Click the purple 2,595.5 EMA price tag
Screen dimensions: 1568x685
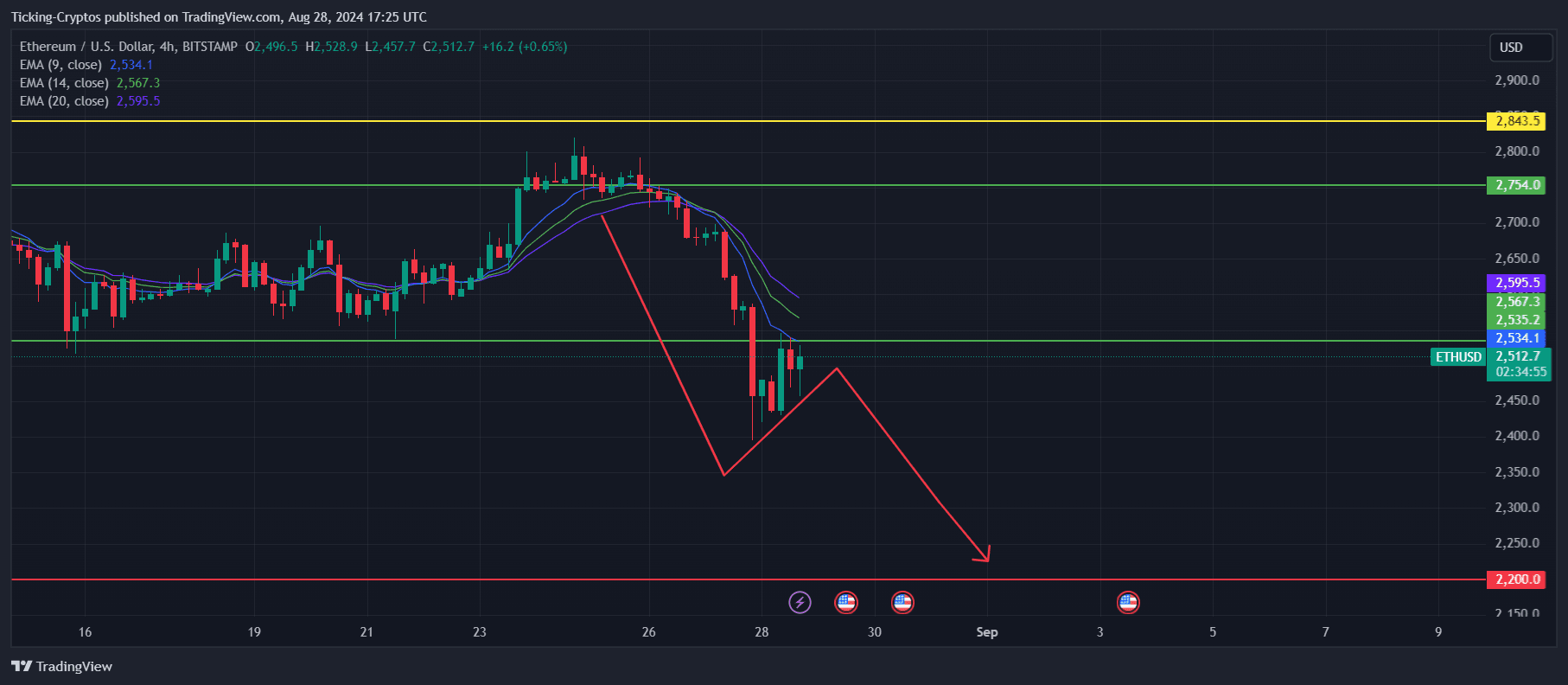[1516, 283]
